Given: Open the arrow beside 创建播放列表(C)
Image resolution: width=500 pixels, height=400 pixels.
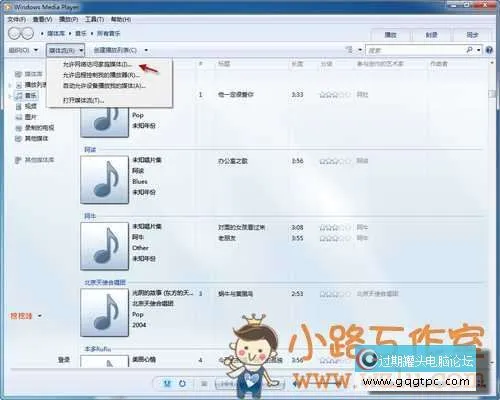Looking at the screenshot, I should point(146,50).
